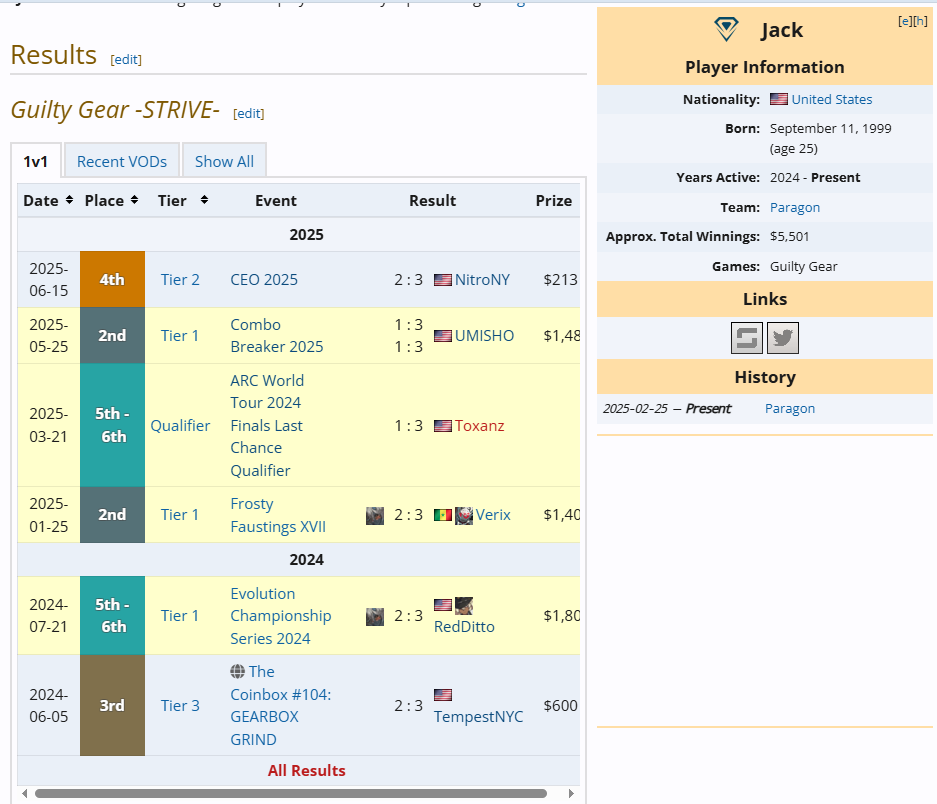Screen dimensions: 937x804
Task: Click the 4th place cell for CEO 2025
Action: [112, 279]
